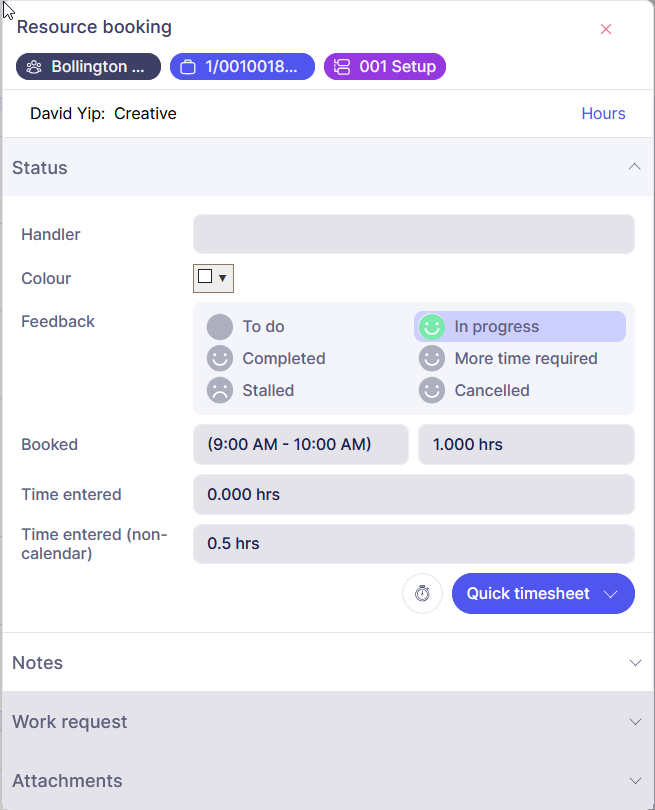
Task: Click the Completed smiley face icon
Action: point(219,359)
